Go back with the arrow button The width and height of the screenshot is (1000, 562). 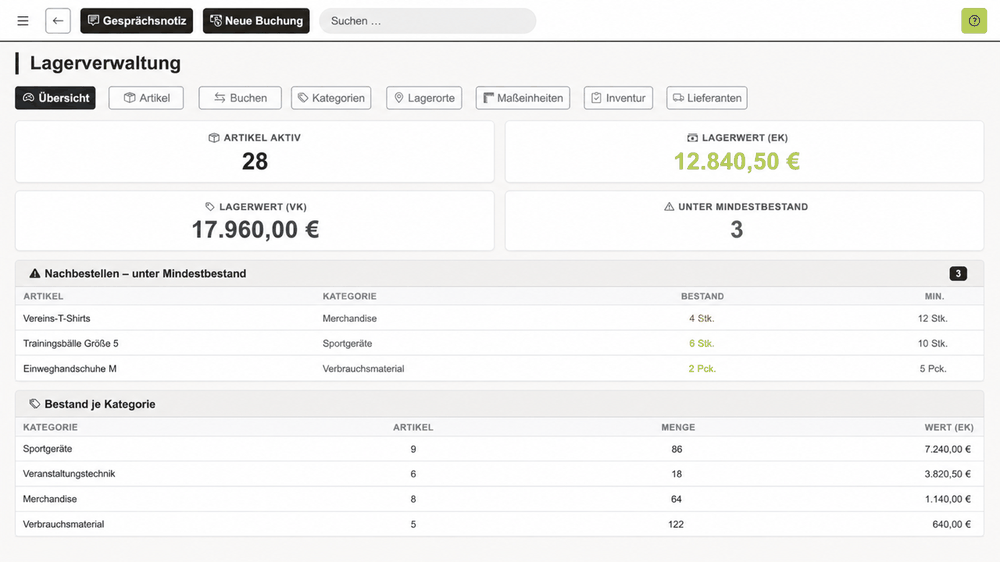(58, 21)
